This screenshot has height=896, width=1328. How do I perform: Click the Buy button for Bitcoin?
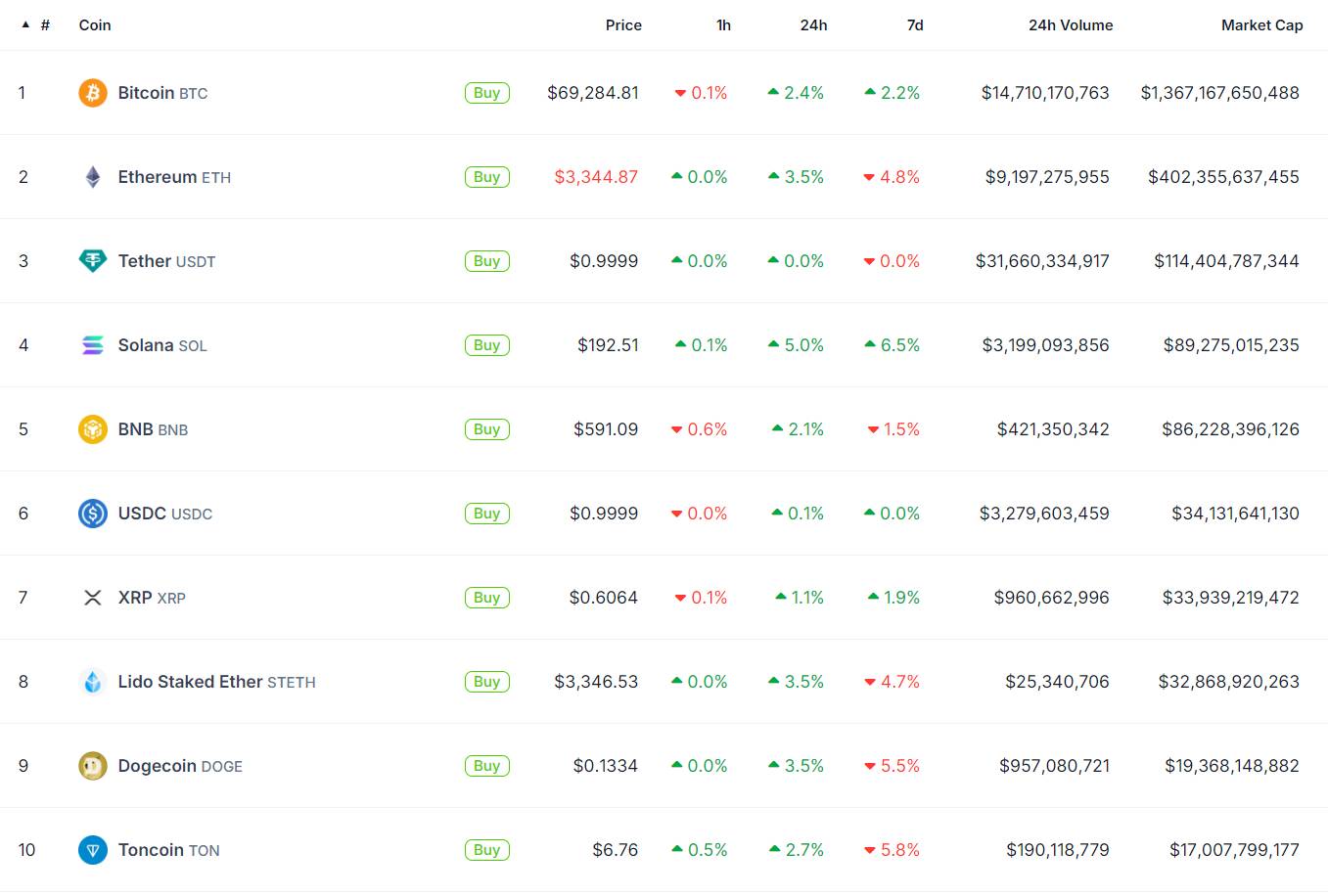[x=487, y=93]
